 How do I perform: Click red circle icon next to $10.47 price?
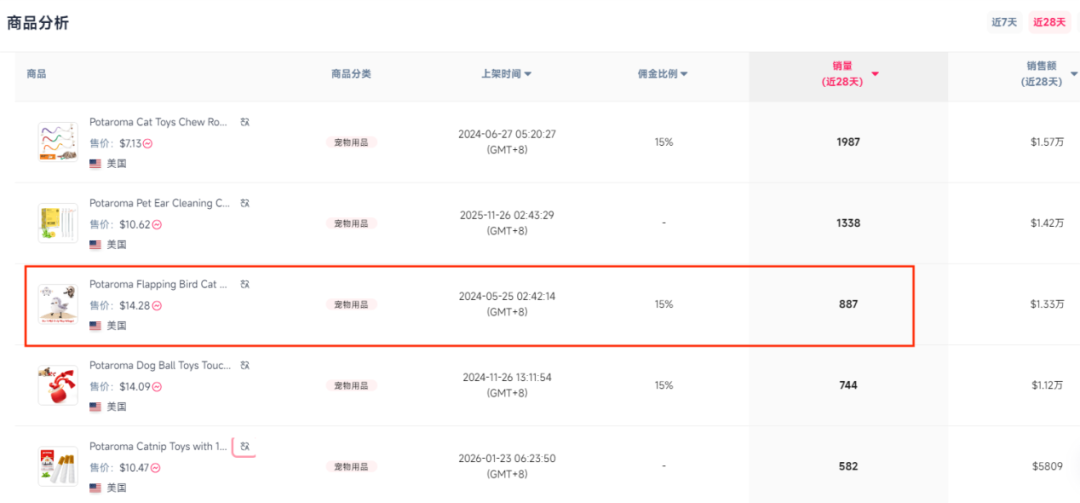pyautogui.click(x=157, y=468)
